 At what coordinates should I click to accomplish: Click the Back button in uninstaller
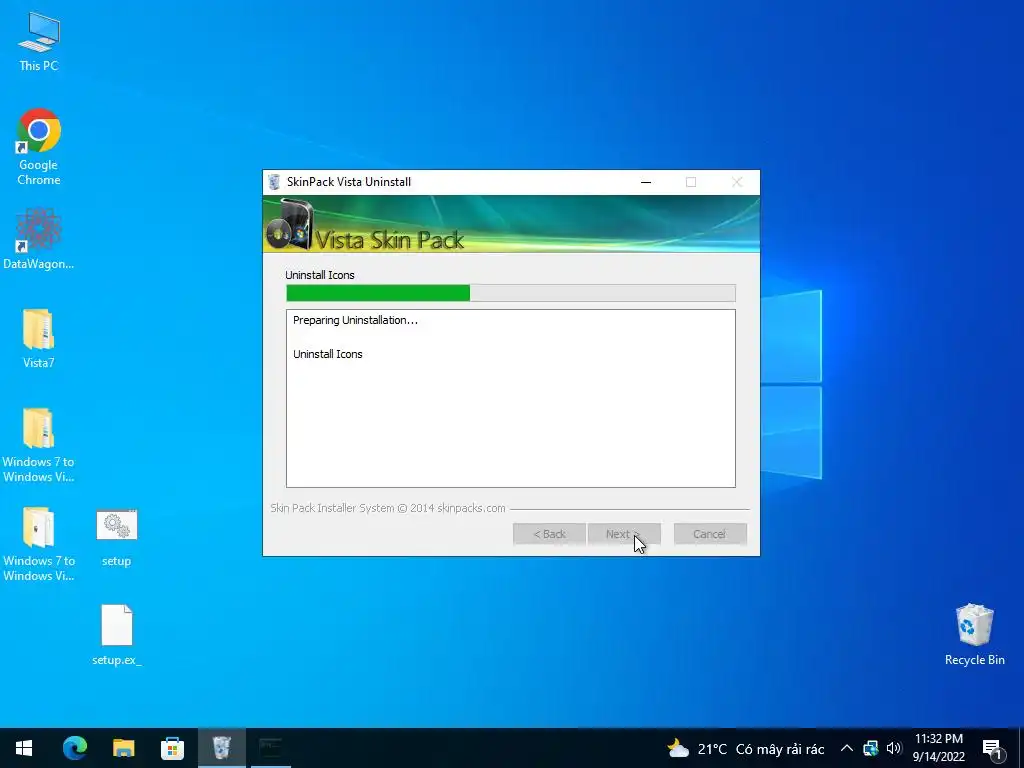549,534
